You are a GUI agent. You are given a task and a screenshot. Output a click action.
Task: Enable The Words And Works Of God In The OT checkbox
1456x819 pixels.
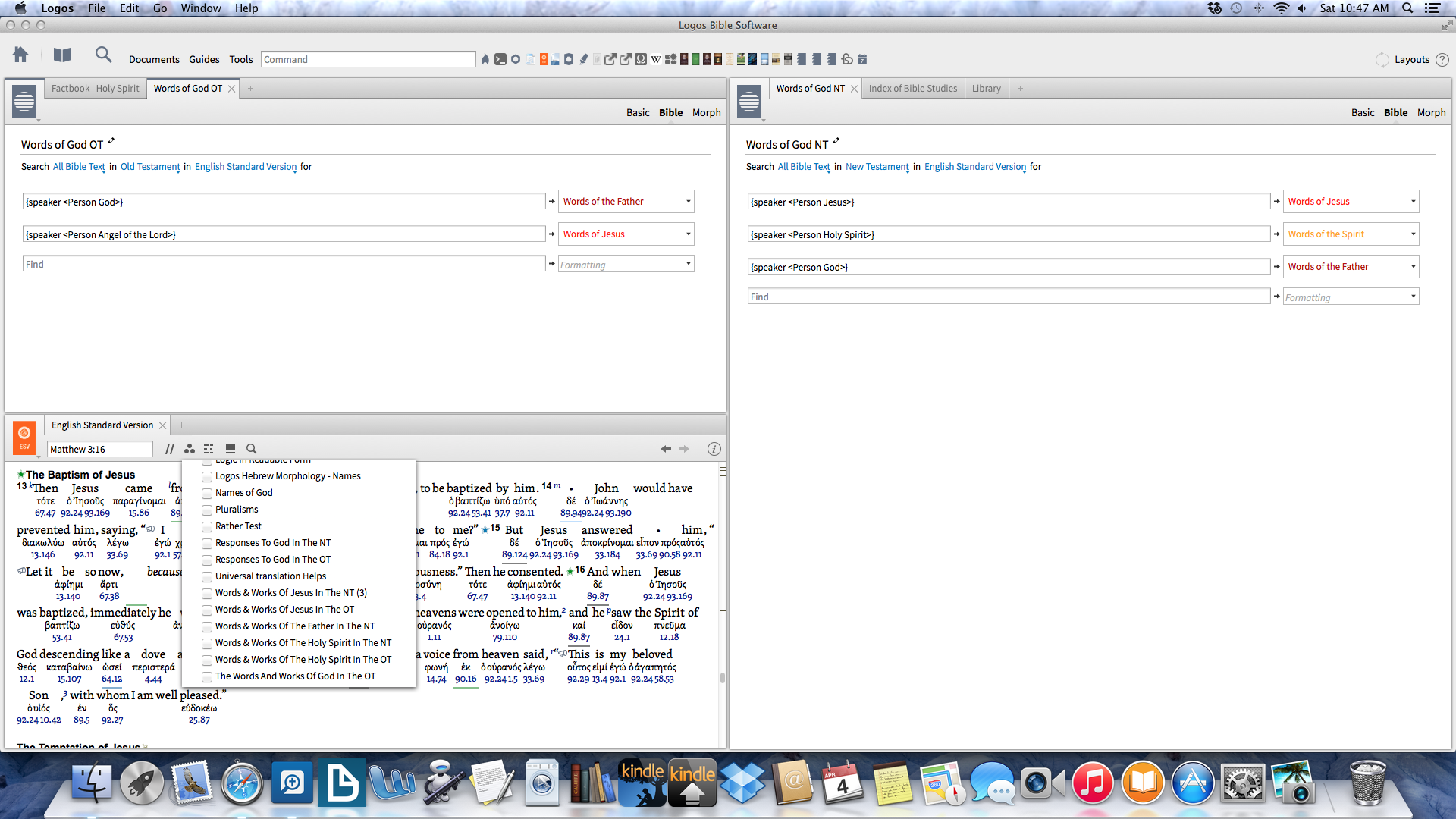coord(207,677)
